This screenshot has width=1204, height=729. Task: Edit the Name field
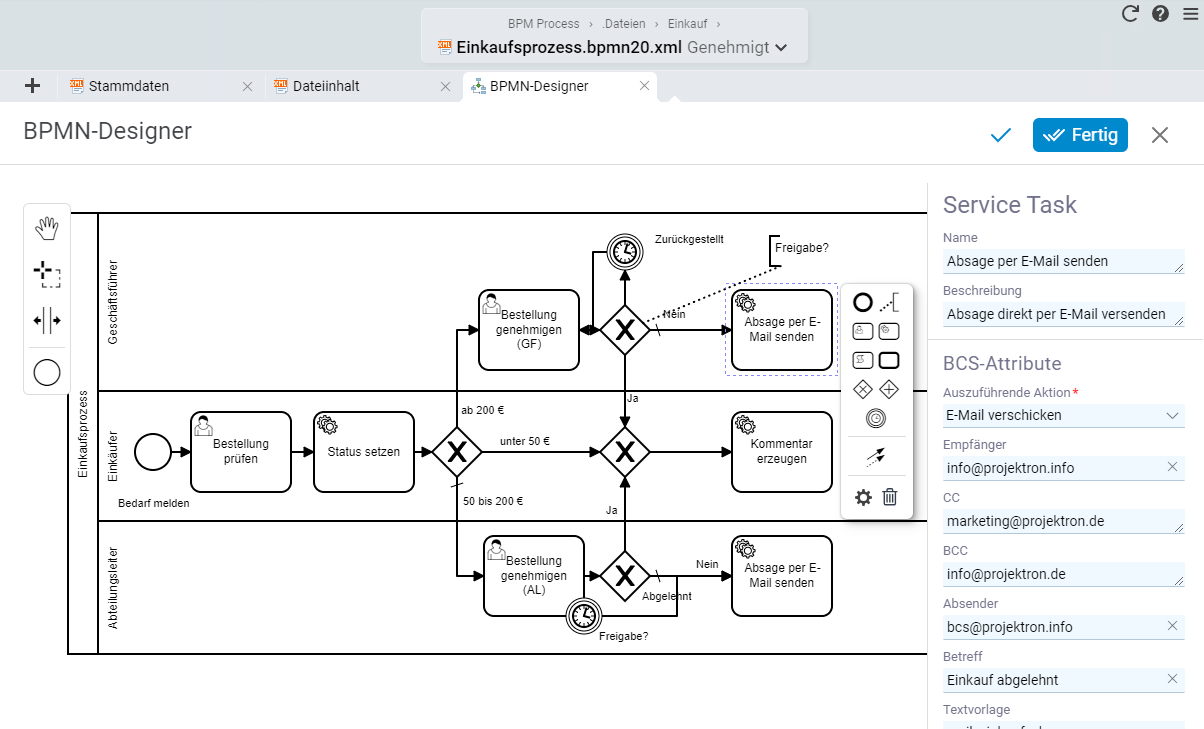[x=1063, y=261]
